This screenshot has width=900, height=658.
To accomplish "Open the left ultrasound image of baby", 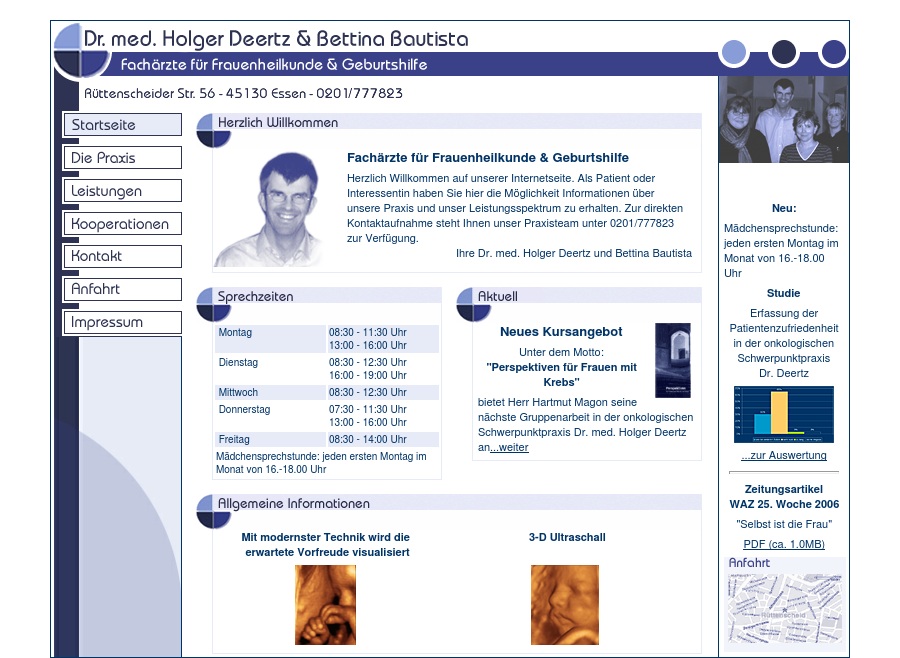I will [325, 604].
